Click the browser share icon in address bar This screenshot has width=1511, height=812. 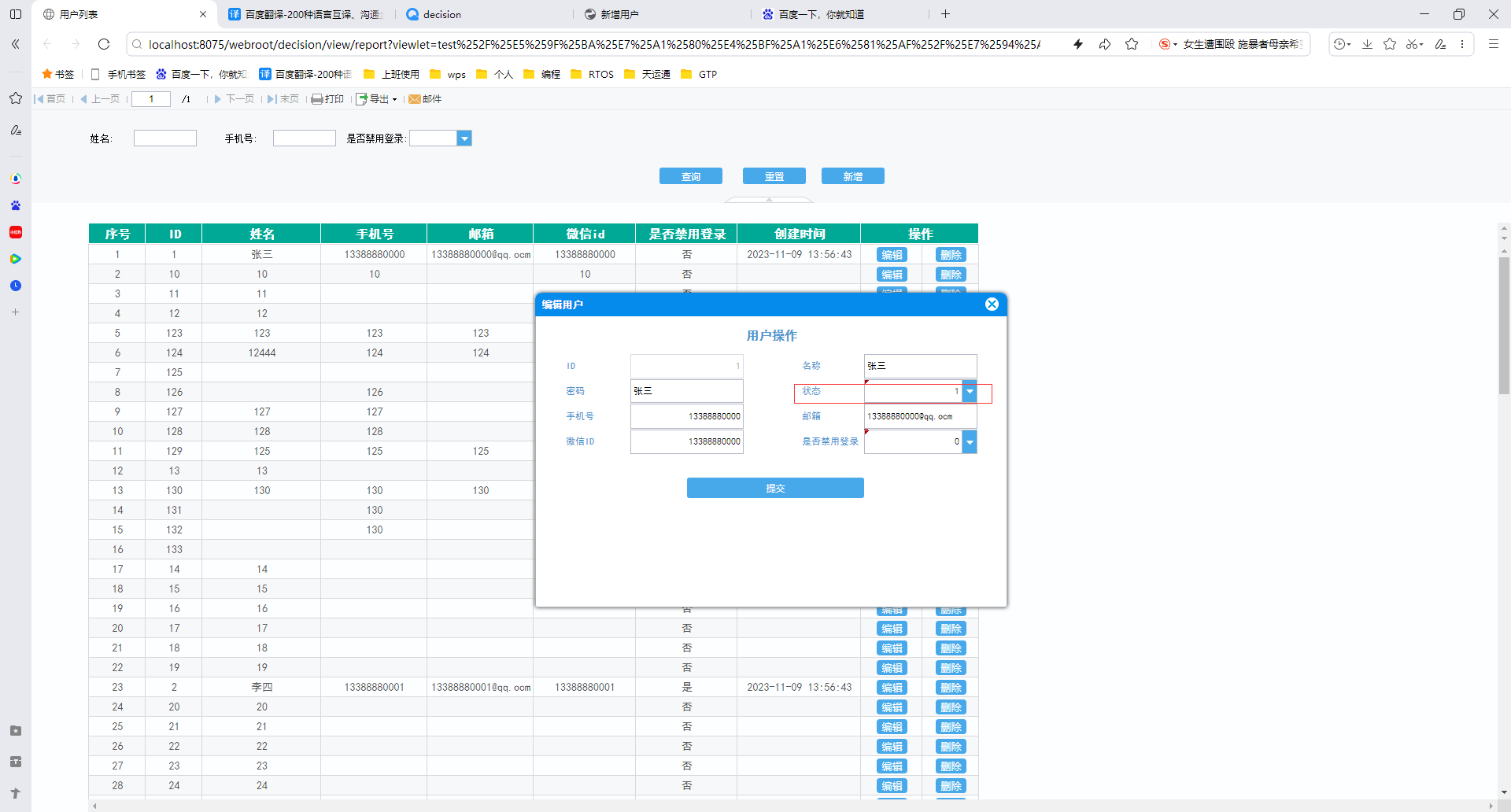[x=1105, y=44]
